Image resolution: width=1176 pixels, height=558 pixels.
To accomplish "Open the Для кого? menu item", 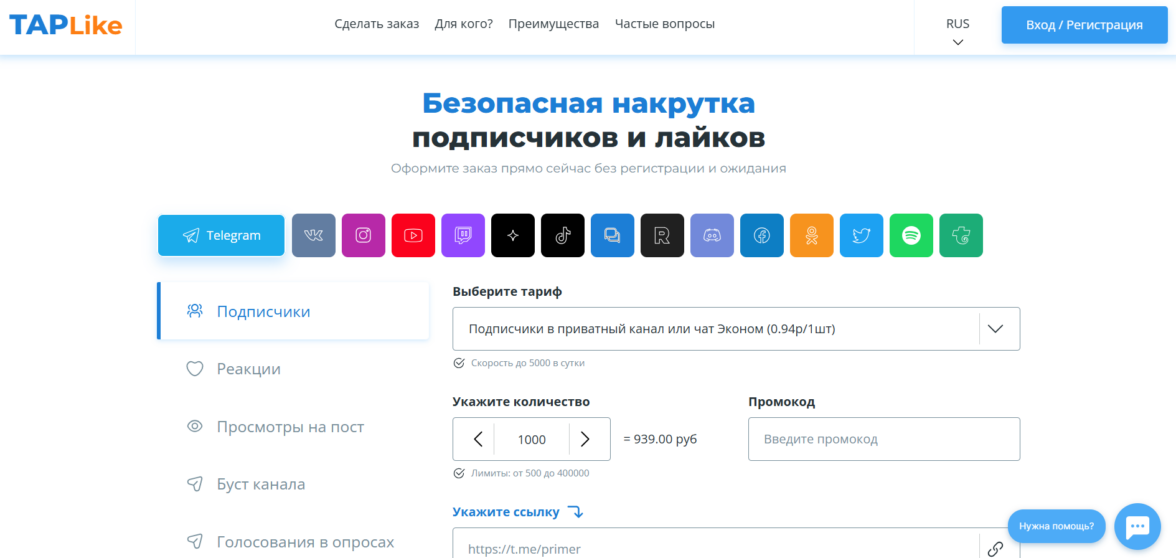I will [464, 24].
